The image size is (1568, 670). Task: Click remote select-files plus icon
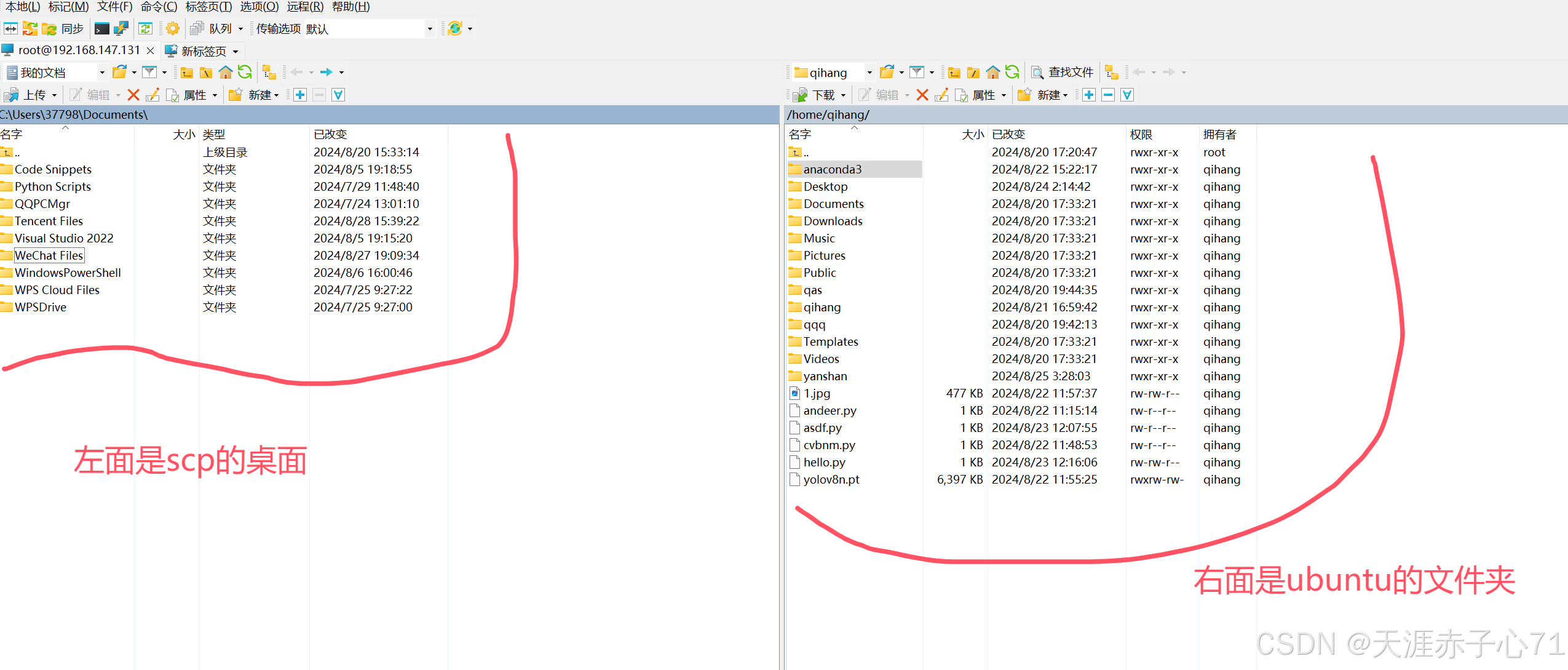coord(1088,95)
